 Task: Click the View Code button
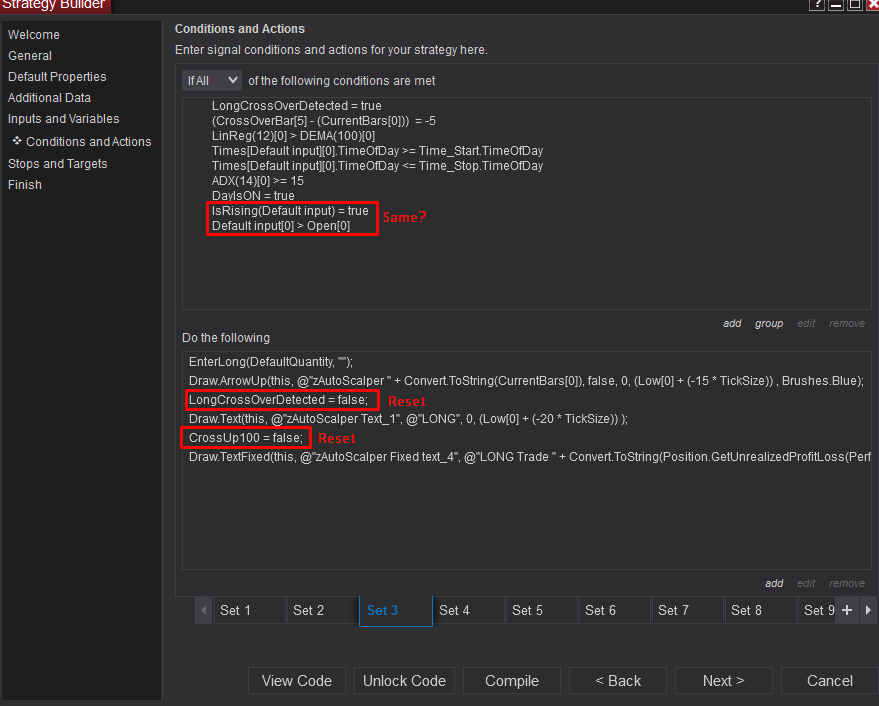point(297,681)
